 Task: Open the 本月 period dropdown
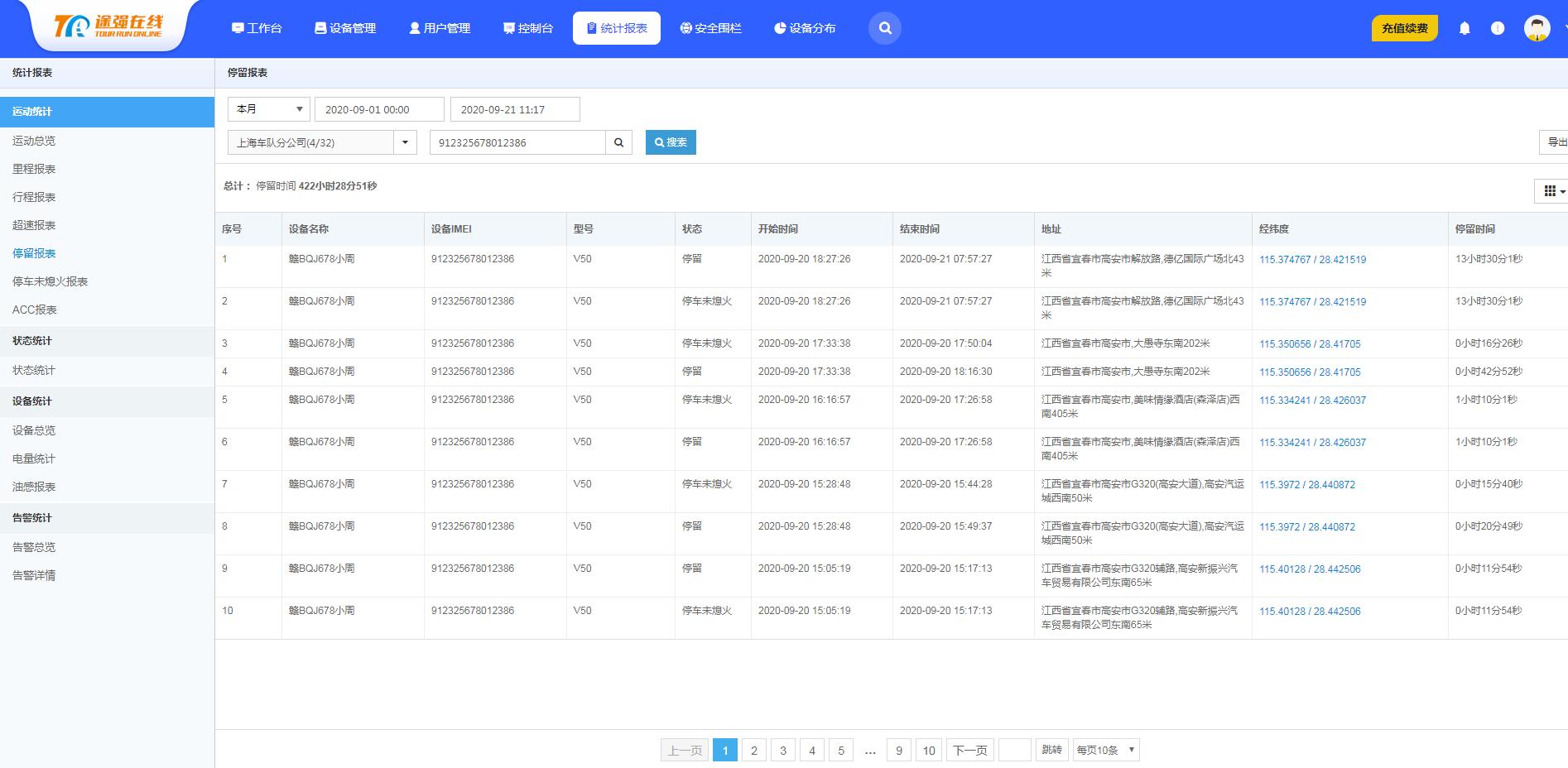click(269, 109)
